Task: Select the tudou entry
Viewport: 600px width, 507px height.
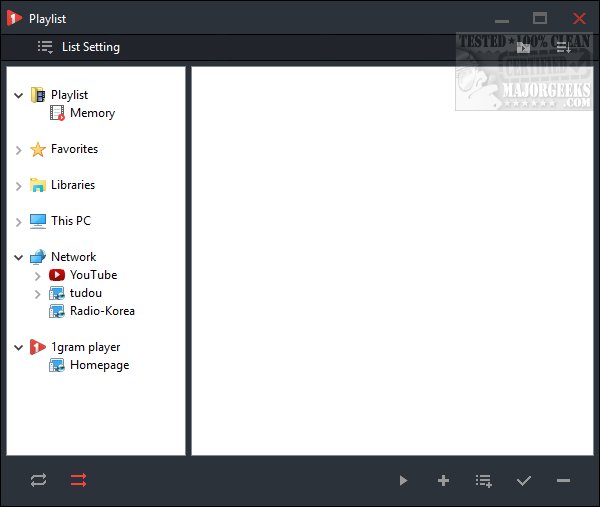Action: pyautogui.click(x=86, y=293)
